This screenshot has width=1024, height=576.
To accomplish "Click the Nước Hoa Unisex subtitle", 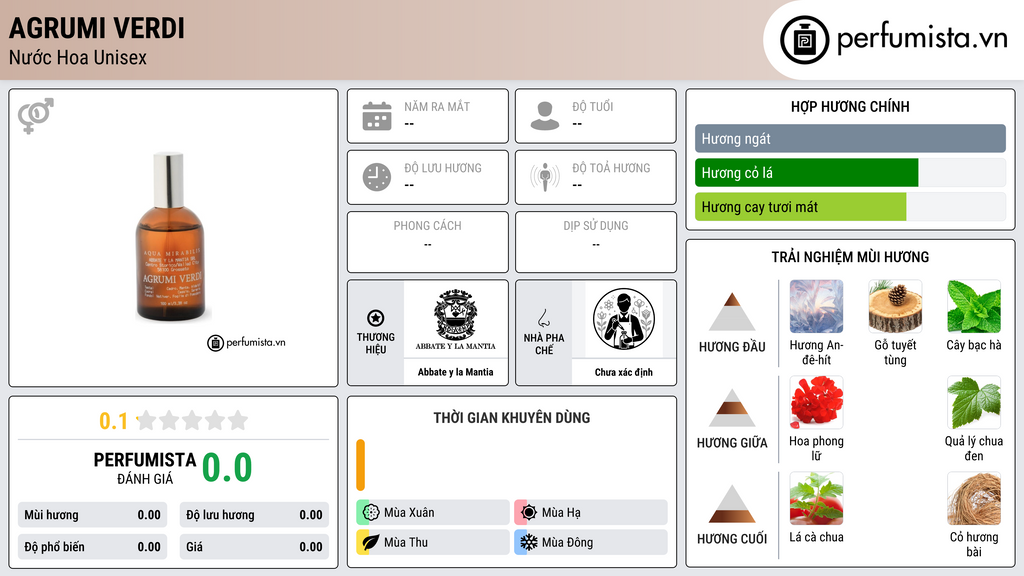I will [x=78, y=58].
